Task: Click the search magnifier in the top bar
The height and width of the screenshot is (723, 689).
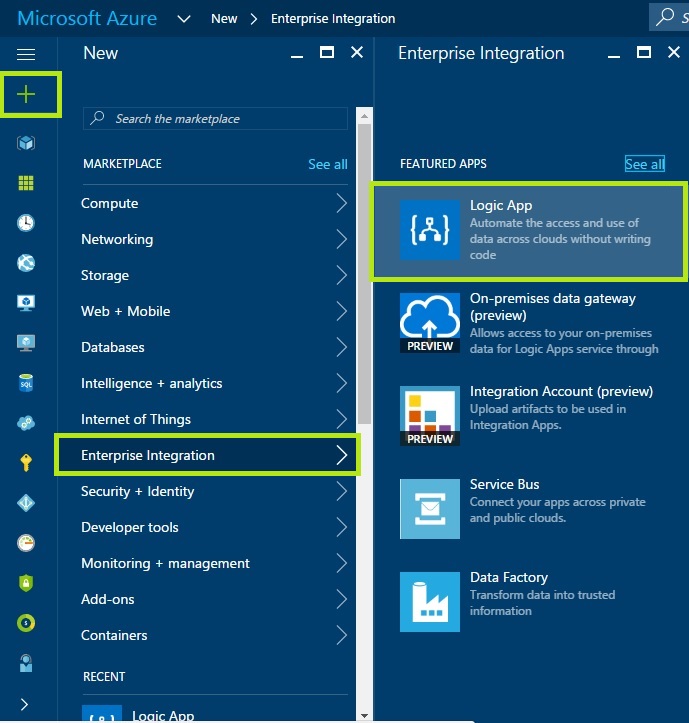Action: point(665,17)
